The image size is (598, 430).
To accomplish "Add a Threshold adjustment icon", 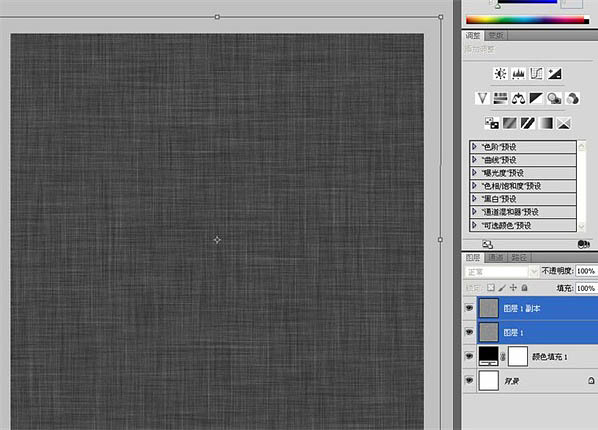I will [x=527, y=123].
